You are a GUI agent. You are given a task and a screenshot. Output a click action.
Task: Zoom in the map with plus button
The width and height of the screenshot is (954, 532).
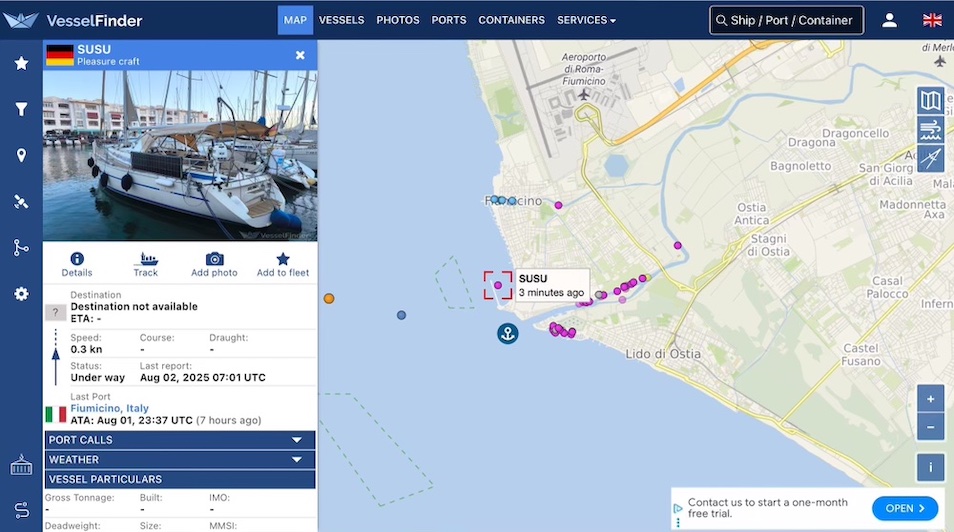(930, 399)
